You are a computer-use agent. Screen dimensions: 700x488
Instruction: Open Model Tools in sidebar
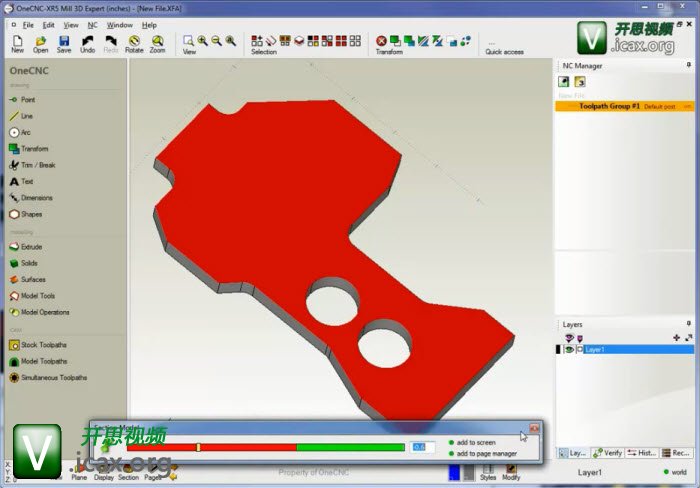[x=32, y=296]
